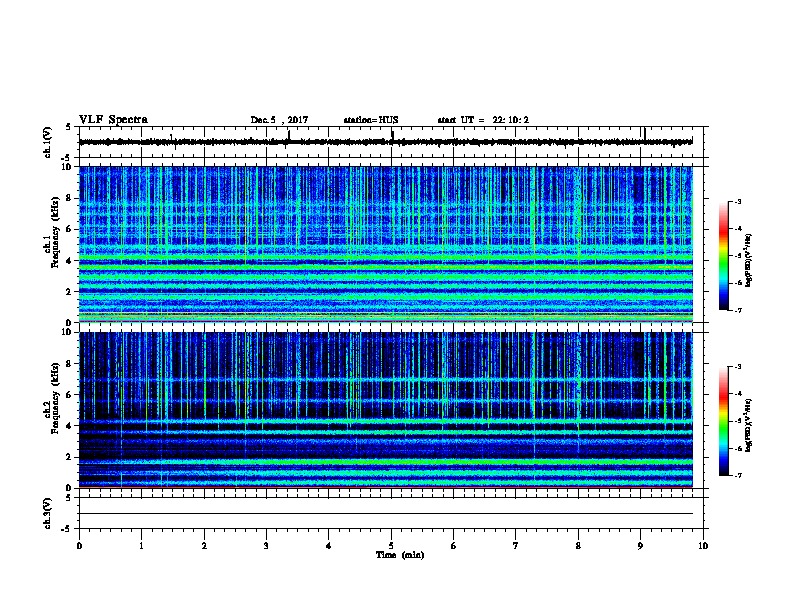
Task: Click the ch.2 spectrogram color scale bar
Action: pos(724,421)
